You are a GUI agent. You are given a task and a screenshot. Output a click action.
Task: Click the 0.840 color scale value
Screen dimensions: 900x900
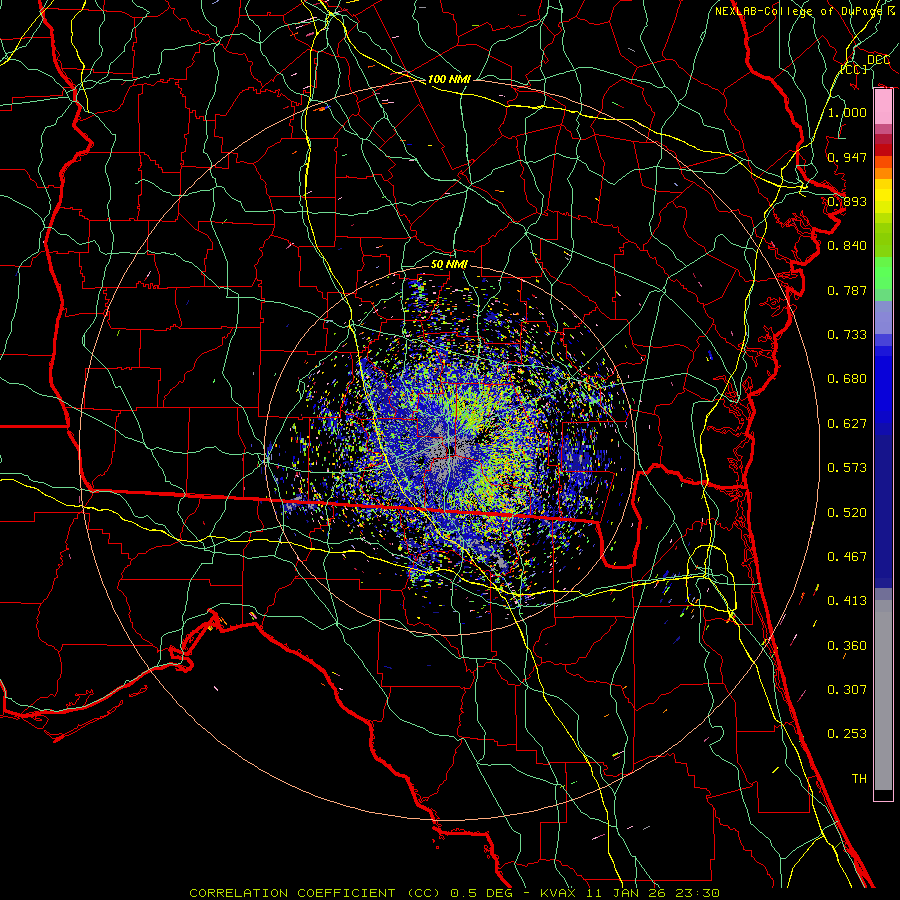(847, 246)
